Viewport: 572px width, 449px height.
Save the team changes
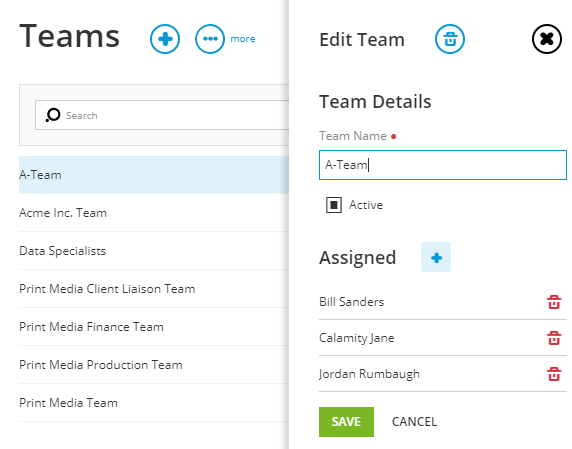pyautogui.click(x=346, y=422)
